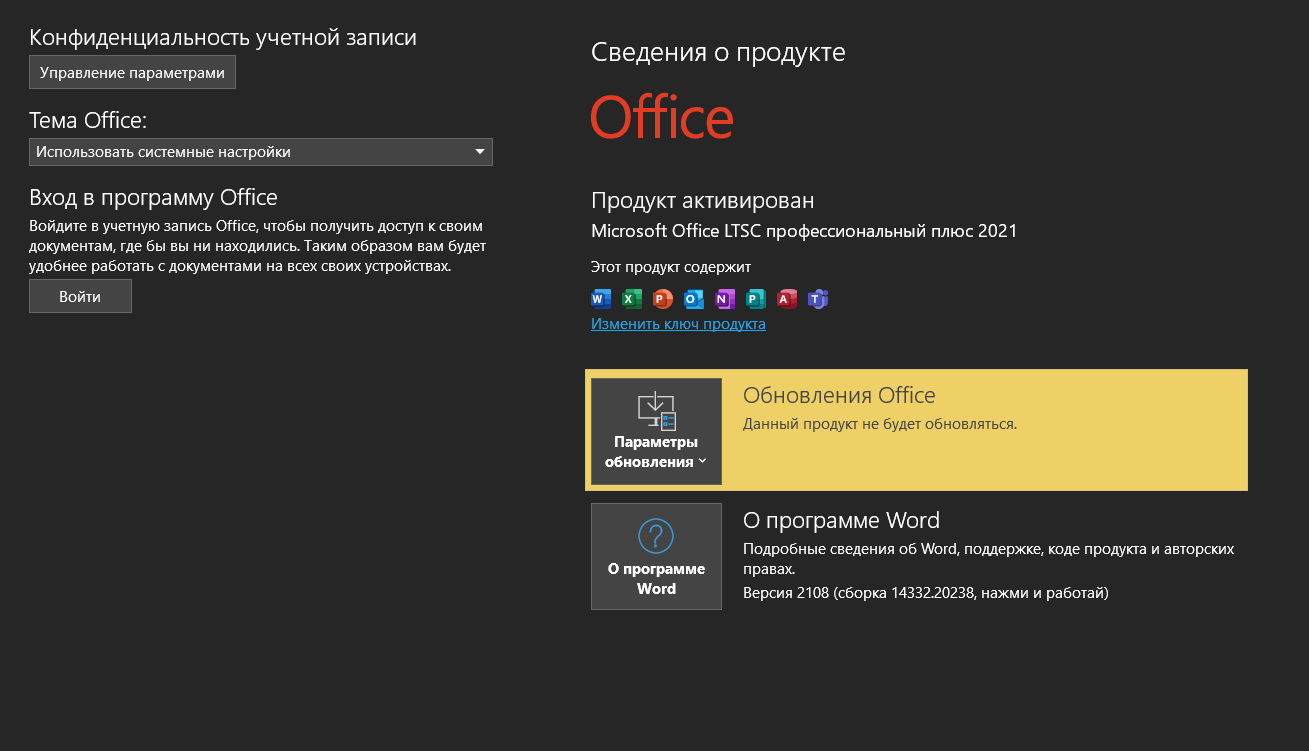Click the Войти sign-in button
Viewport: 1309px width, 751px height.
[80, 296]
